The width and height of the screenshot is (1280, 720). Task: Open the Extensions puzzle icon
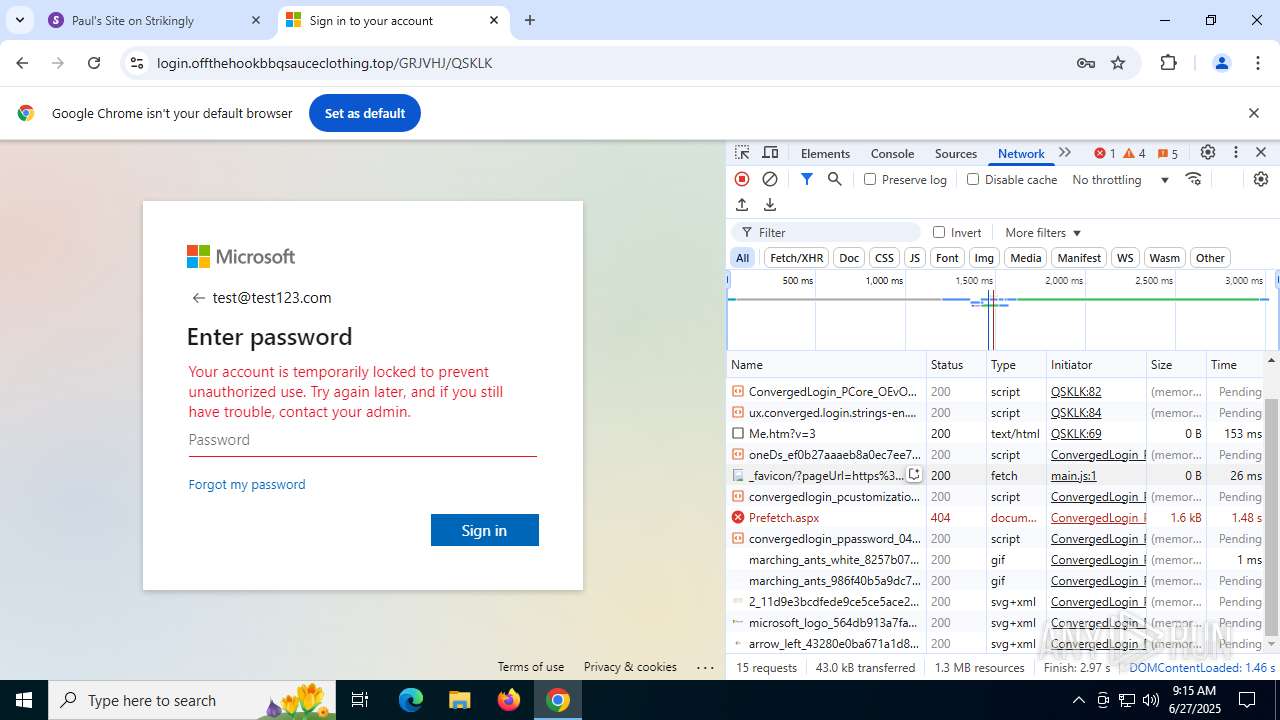click(1169, 63)
